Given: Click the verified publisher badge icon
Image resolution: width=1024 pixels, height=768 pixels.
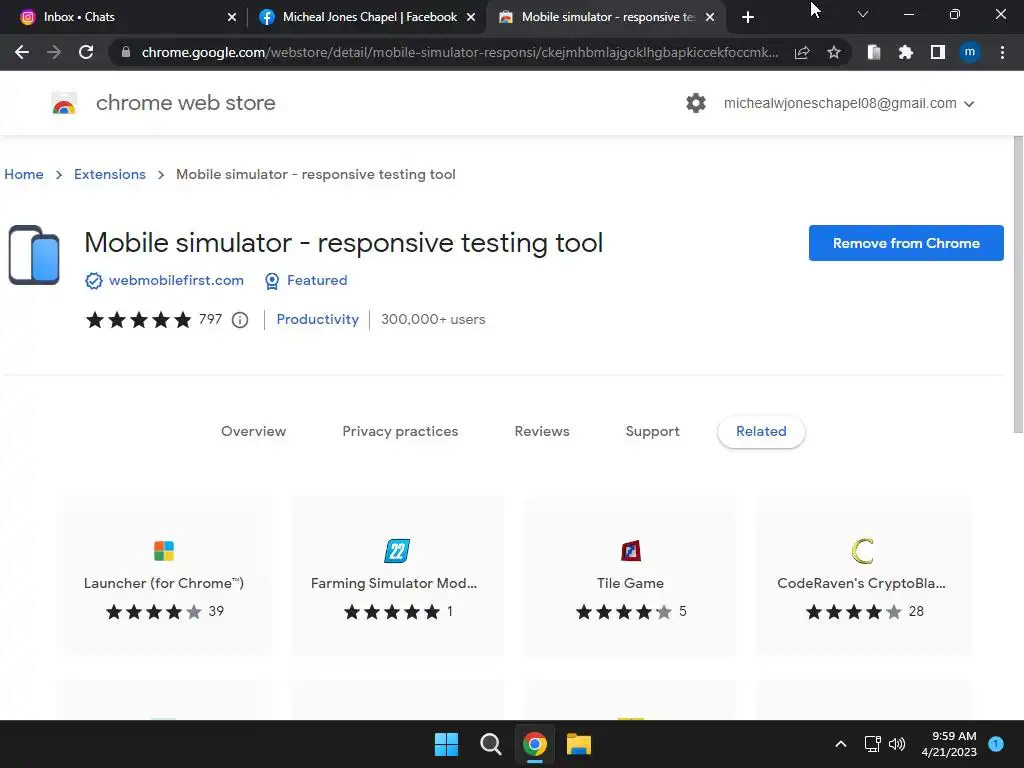Looking at the screenshot, I should (94, 281).
